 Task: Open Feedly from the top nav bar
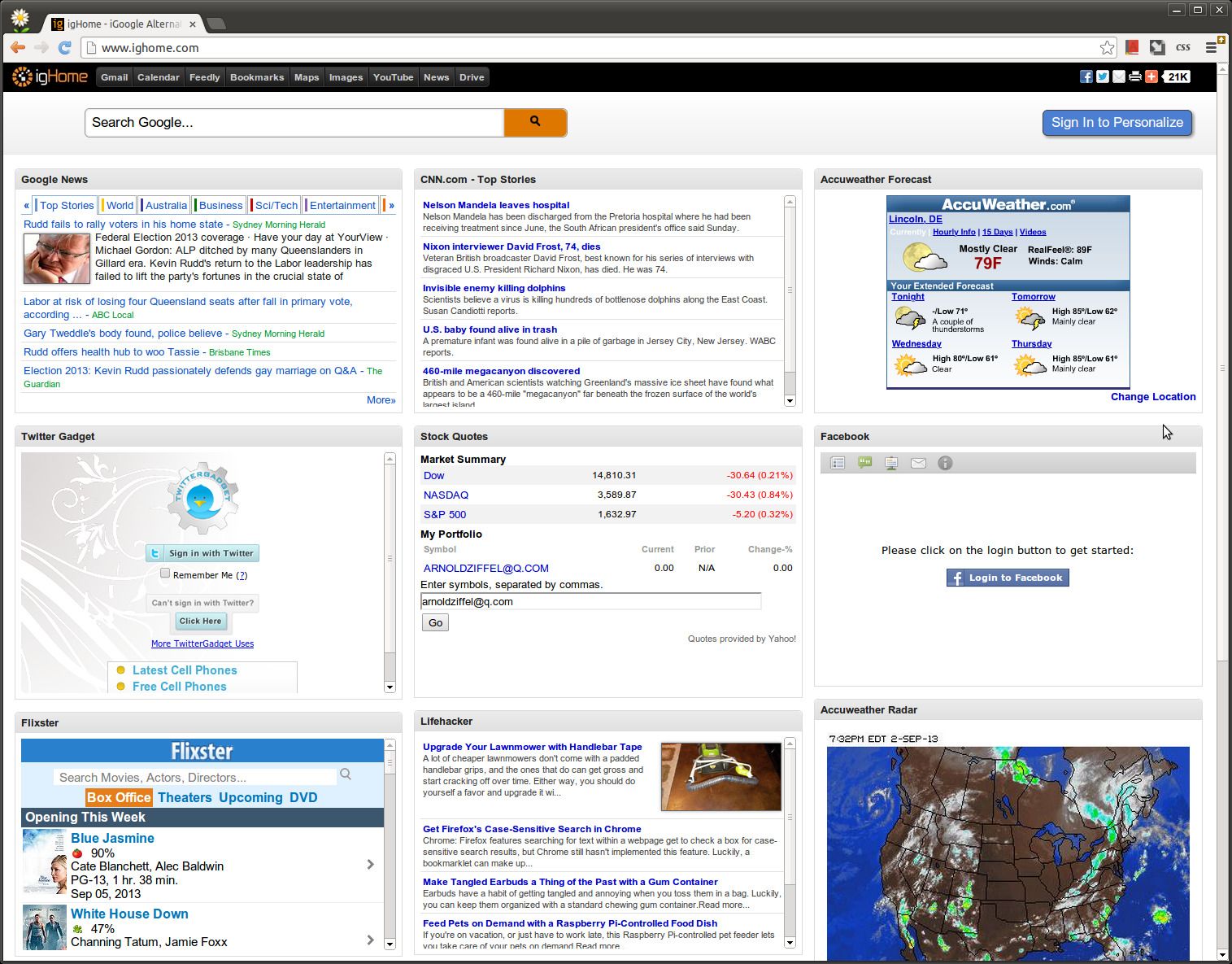click(204, 77)
